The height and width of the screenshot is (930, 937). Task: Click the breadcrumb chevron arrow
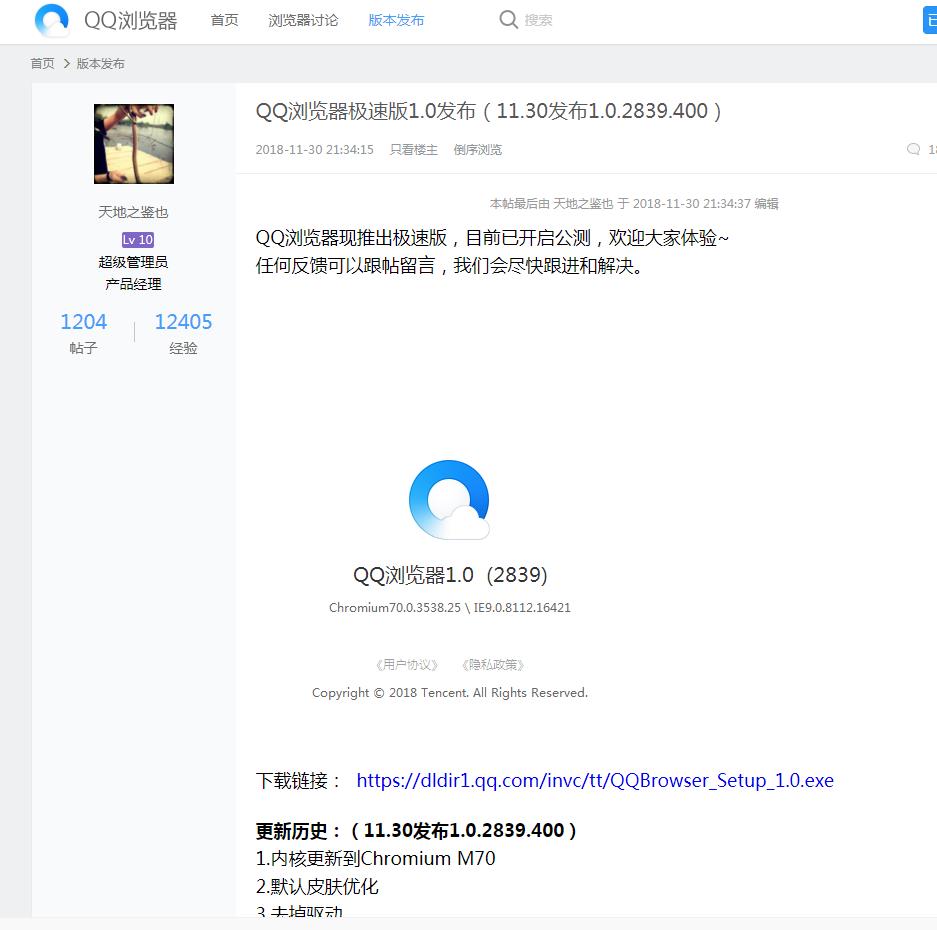(66, 63)
